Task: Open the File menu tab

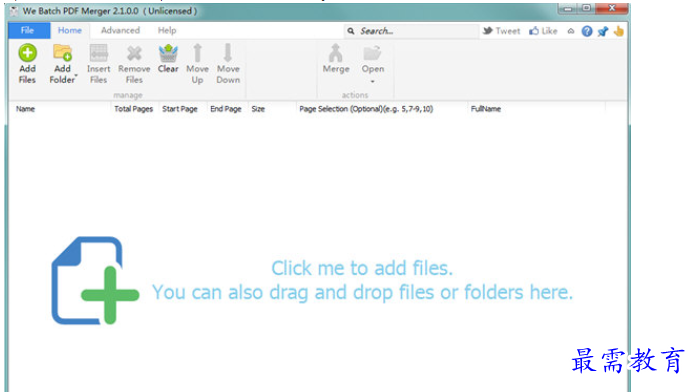Action: tap(29, 30)
